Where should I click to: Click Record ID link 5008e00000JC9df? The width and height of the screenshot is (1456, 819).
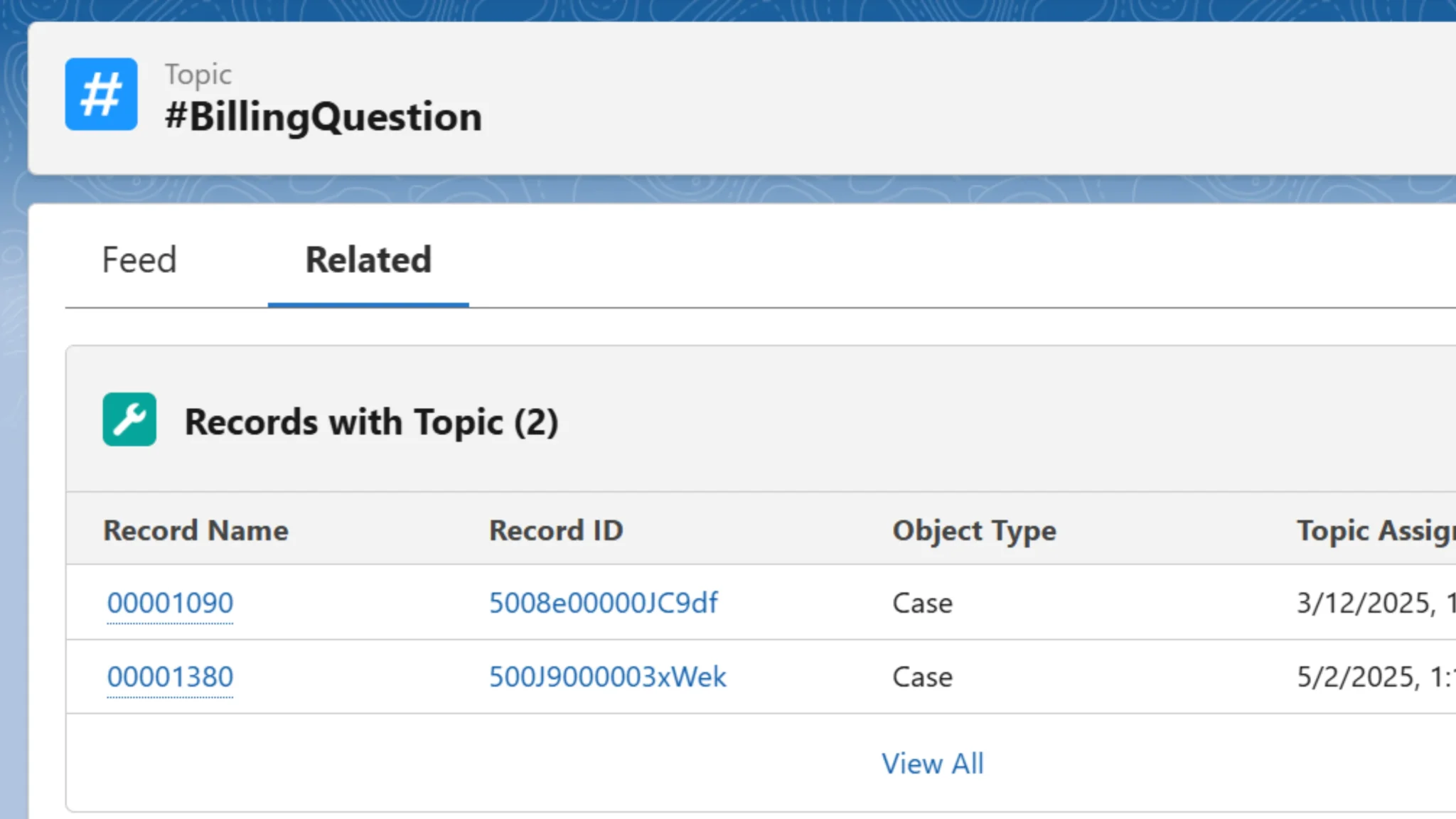[x=603, y=603]
